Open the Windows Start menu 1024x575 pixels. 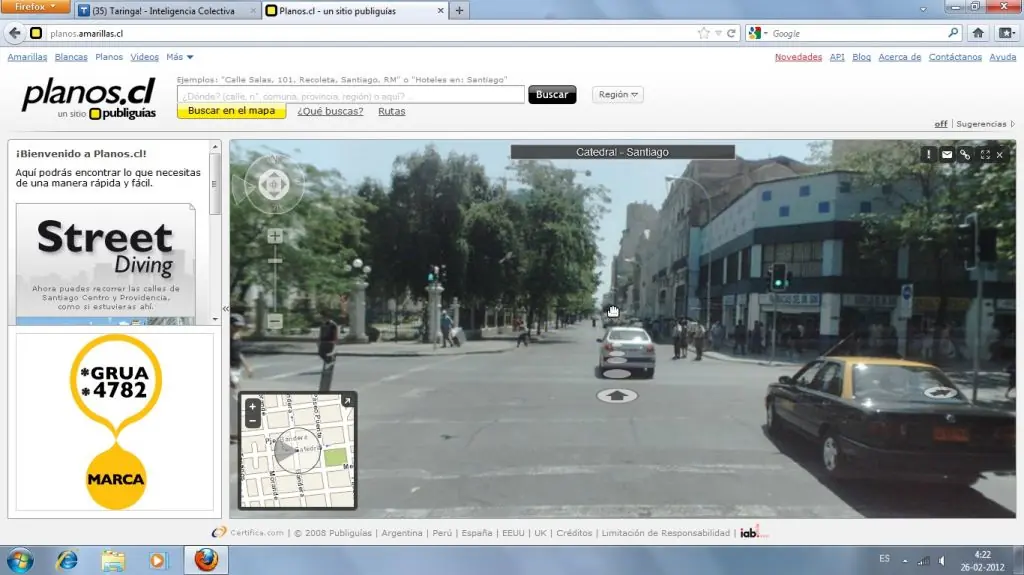coord(20,561)
